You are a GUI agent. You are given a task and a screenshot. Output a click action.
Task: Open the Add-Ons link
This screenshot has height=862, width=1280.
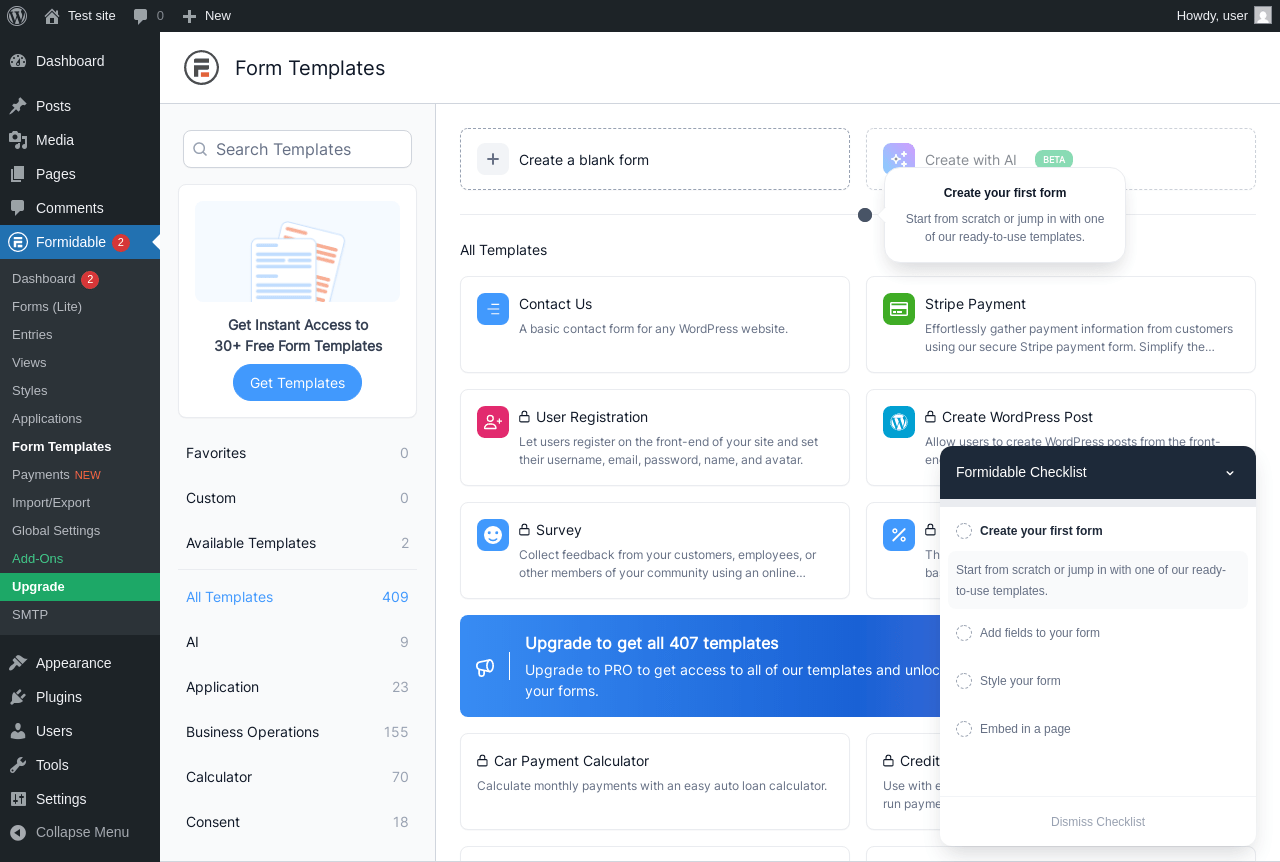[80, 559]
